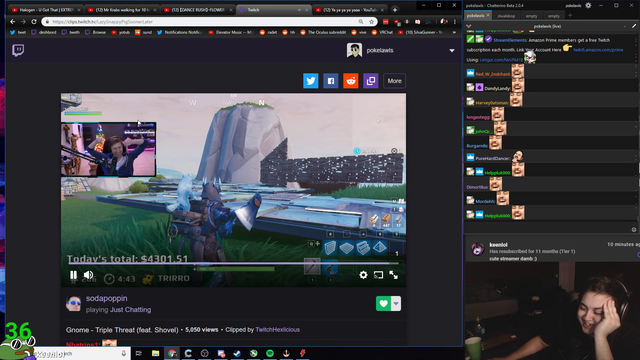Add a new Chatterino tab
This screenshot has width=640, height=360.
point(570,16)
